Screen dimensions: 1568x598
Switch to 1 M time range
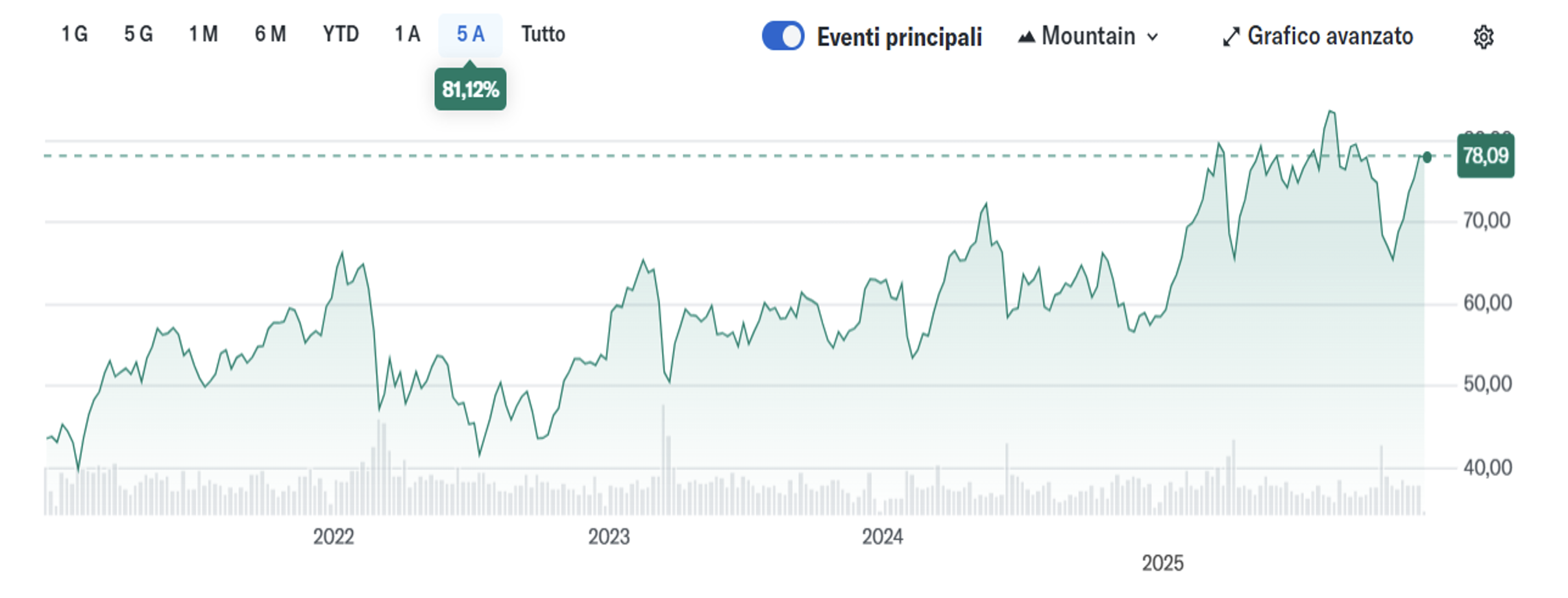coord(203,34)
